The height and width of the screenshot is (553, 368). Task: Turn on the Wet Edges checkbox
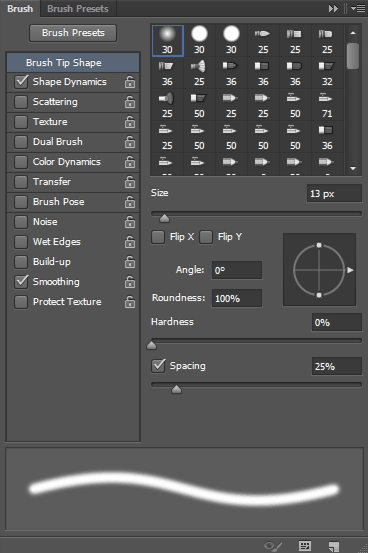21,242
